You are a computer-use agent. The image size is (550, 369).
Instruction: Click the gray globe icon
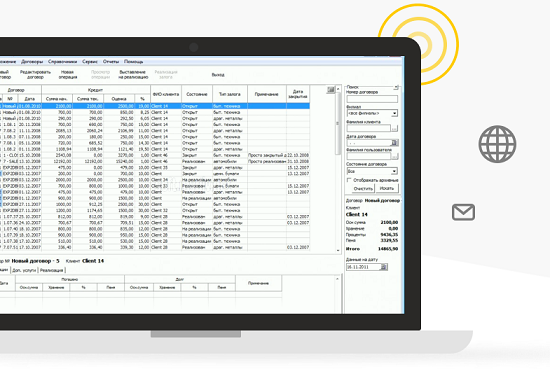(497, 144)
